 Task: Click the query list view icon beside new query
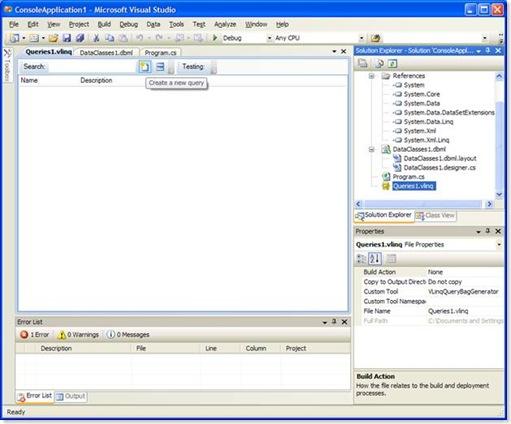click(160, 67)
